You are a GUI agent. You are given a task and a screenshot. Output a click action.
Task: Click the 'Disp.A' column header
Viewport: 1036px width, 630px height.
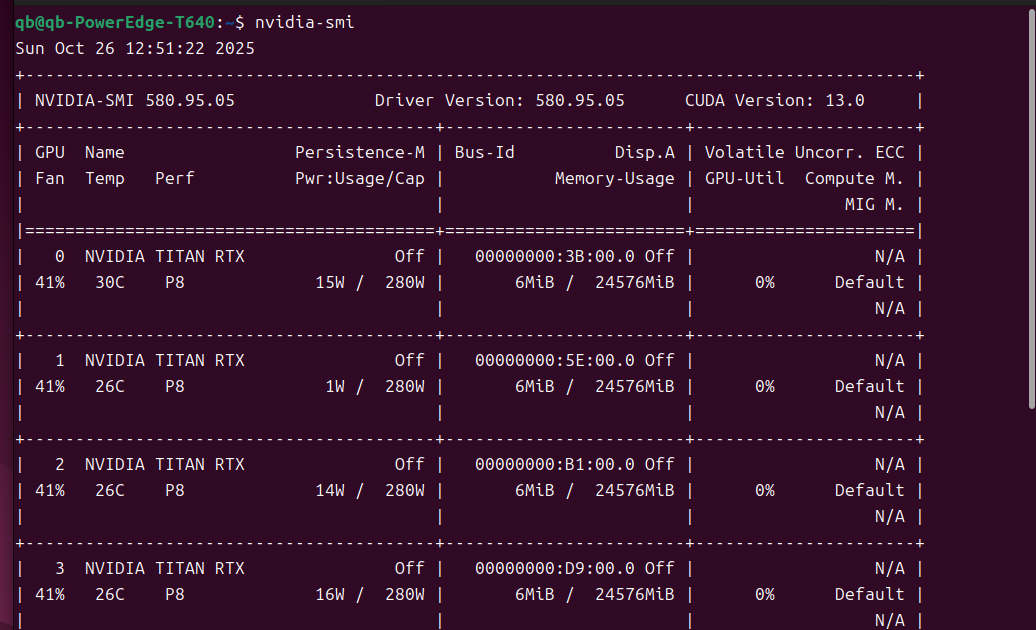click(645, 153)
